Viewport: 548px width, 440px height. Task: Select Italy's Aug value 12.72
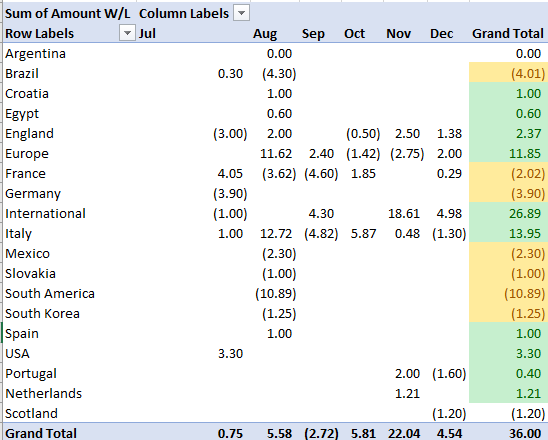(276, 233)
